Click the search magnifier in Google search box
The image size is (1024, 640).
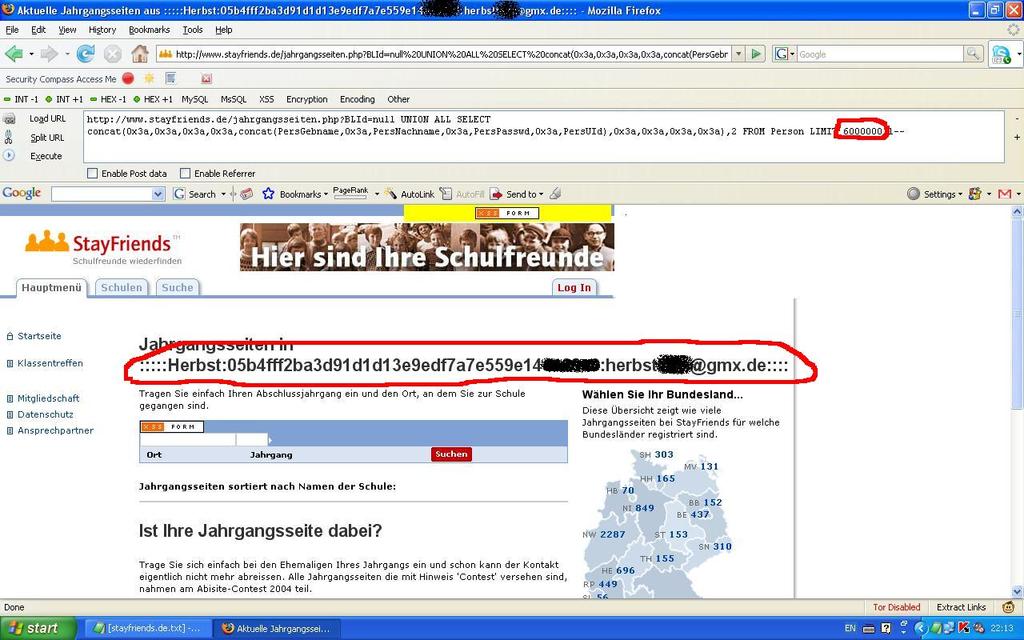point(973,54)
